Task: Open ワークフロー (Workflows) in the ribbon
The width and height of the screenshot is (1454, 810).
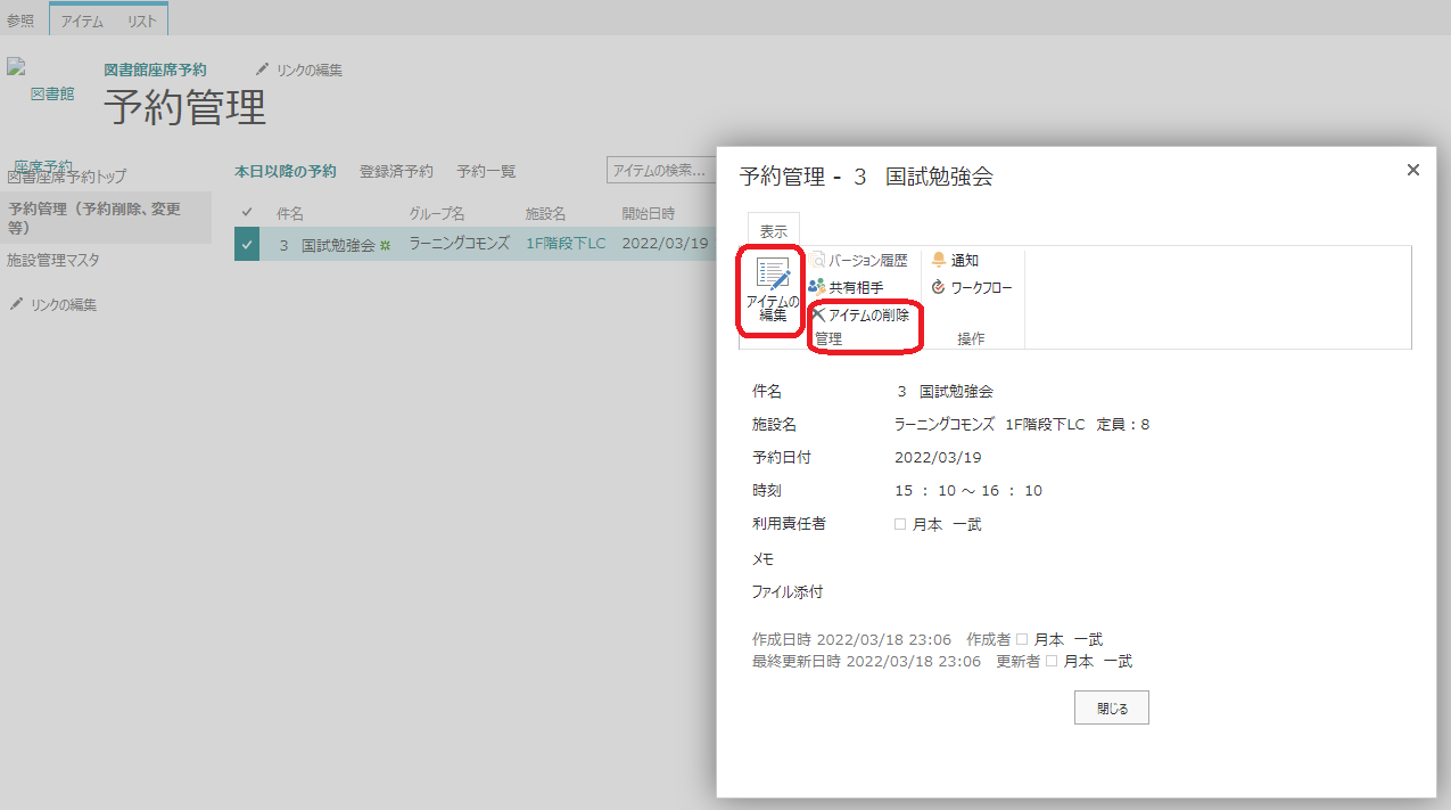Action: pos(972,287)
